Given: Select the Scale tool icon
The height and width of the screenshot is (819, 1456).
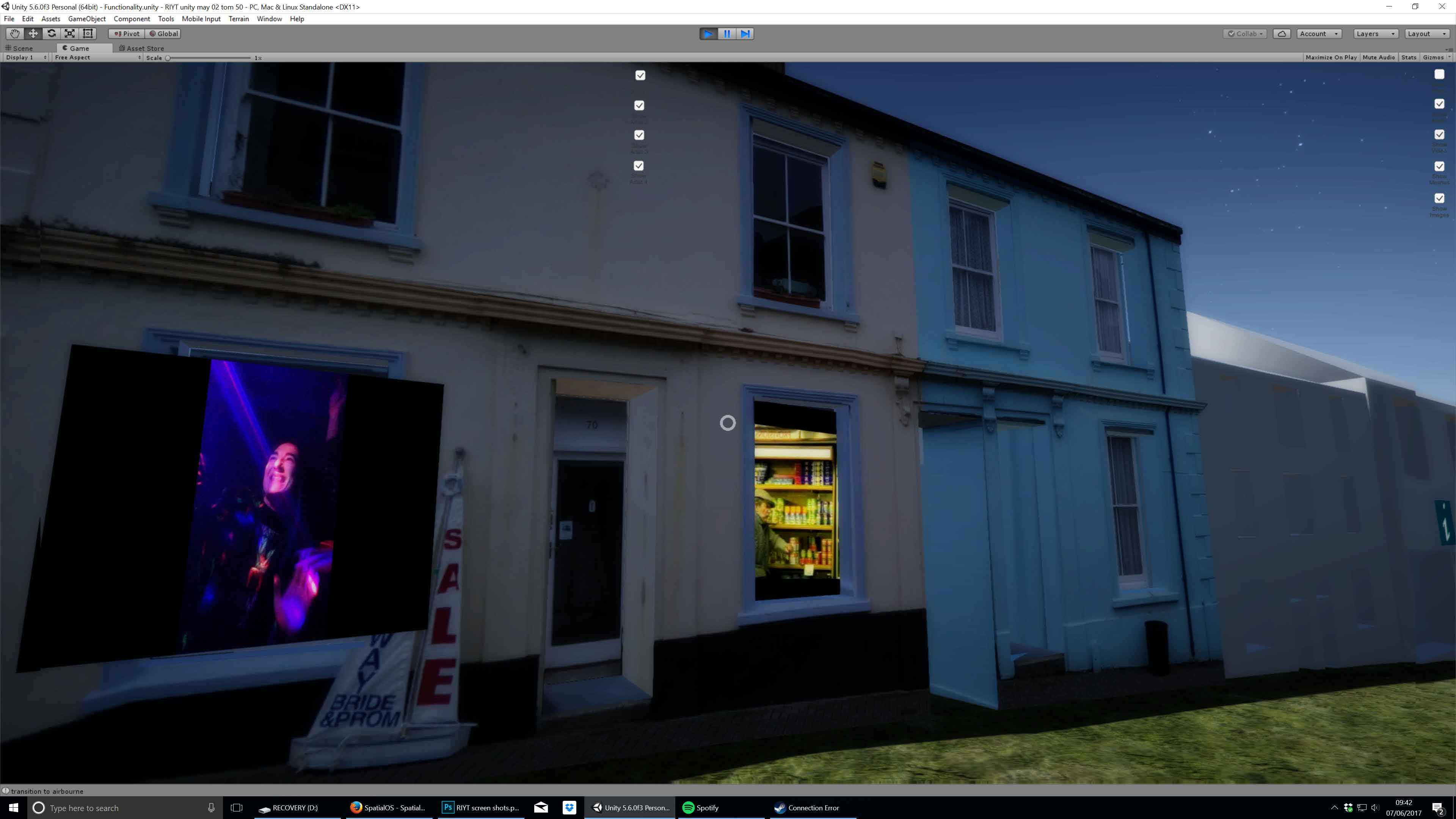Looking at the screenshot, I should (69, 33).
